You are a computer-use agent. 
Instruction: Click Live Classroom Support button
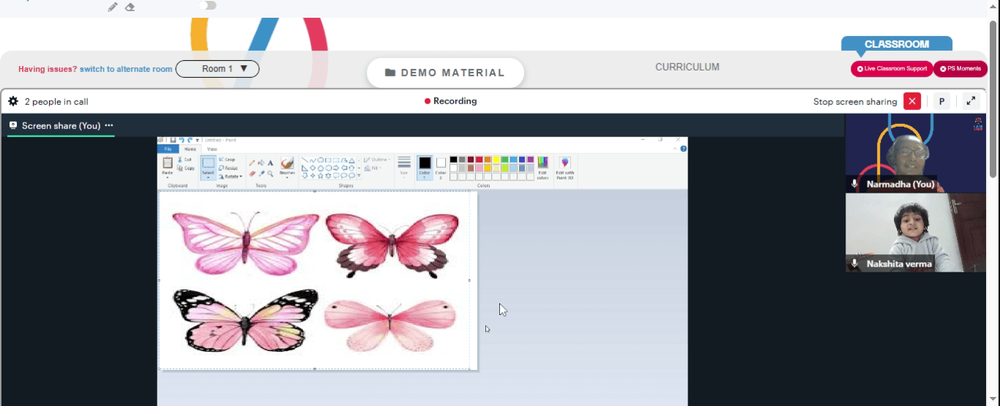coord(892,69)
